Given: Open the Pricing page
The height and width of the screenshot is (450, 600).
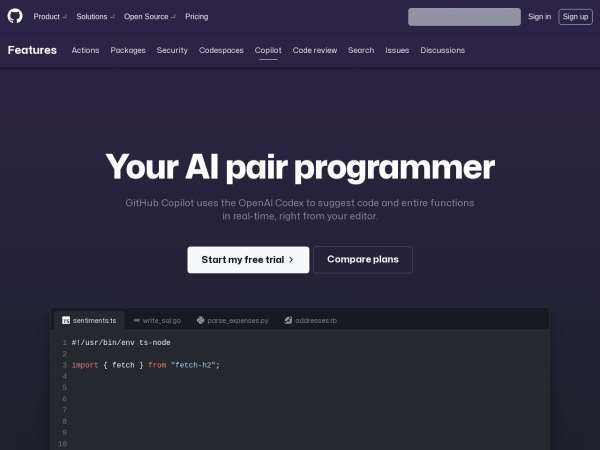Looking at the screenshot, I should click(x=197, y=16).
